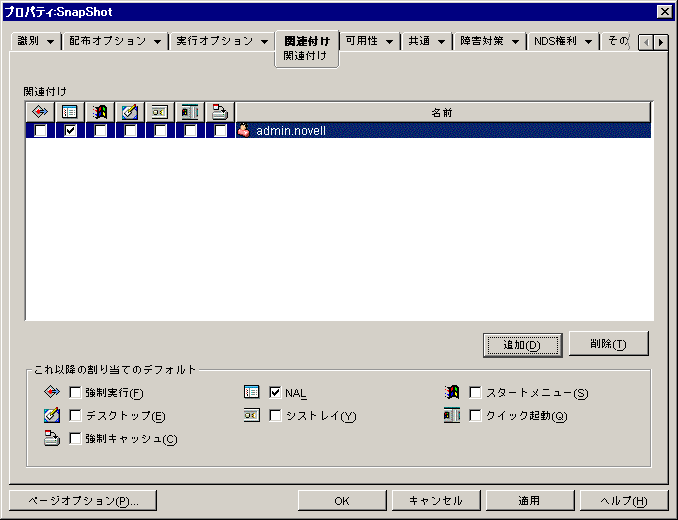Expand the 障害対策 tab dropdown arrow
This screenshot has width=678, height=520.
click(515, 42)
